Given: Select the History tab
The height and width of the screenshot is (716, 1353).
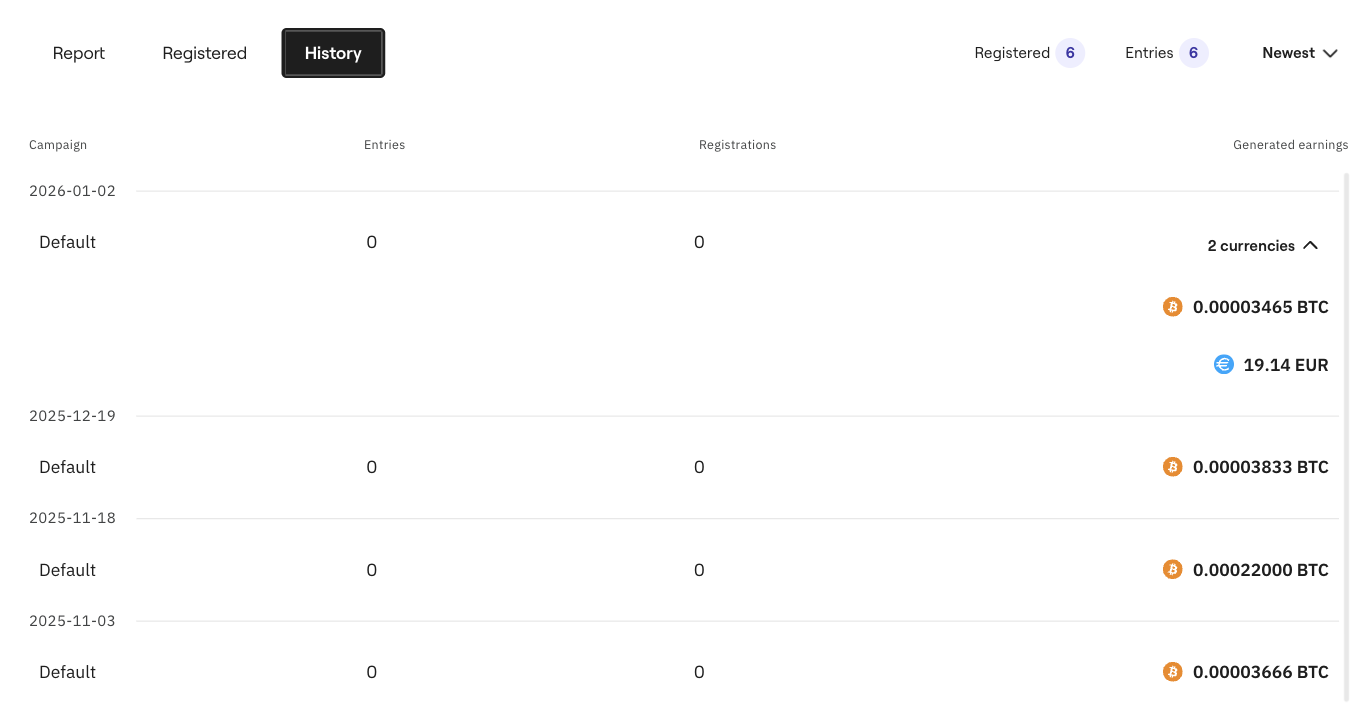Looking at the screenshot, I should coord(333,53).
